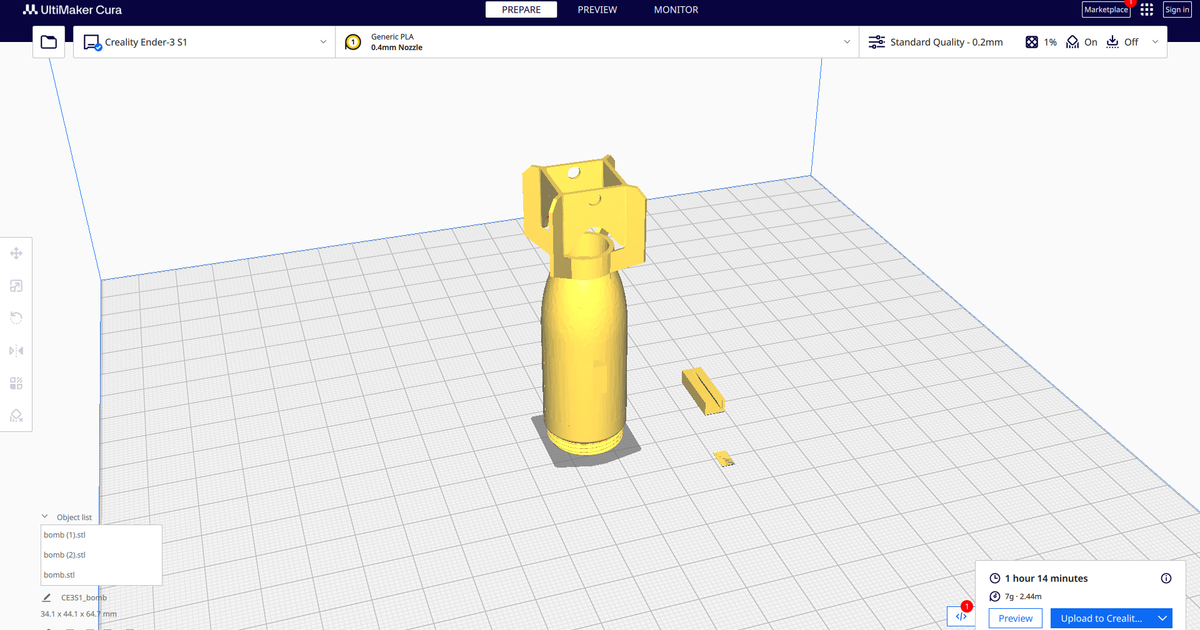Switch to the PREVIEW tab

tap(597, 10)
